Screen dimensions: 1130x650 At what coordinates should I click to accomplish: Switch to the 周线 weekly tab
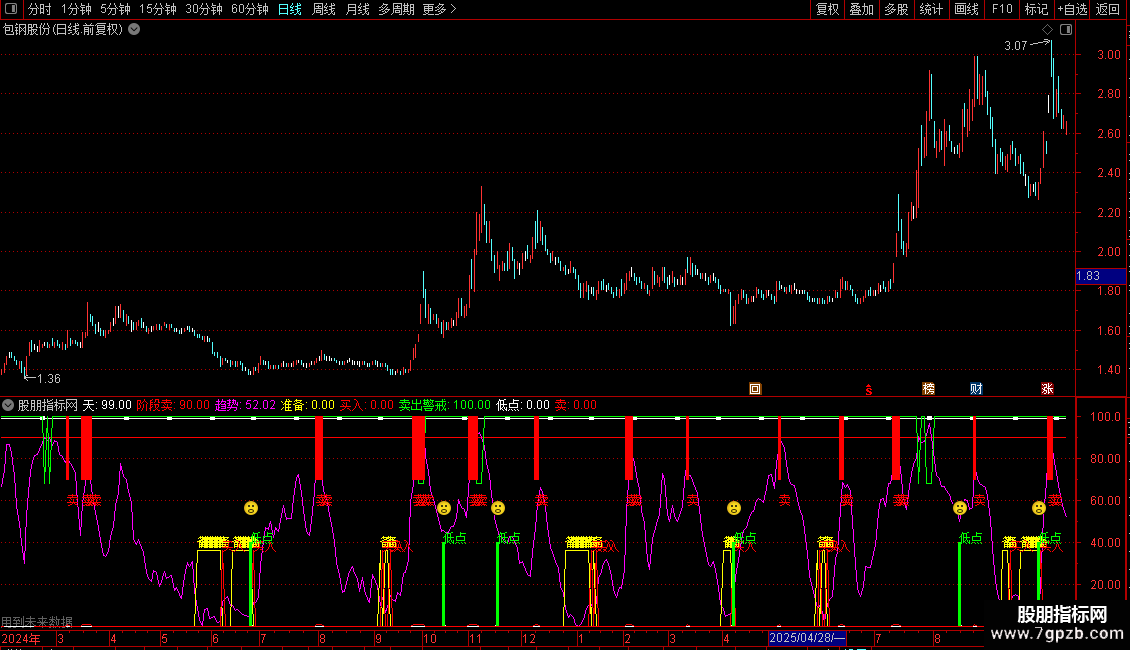324,9
